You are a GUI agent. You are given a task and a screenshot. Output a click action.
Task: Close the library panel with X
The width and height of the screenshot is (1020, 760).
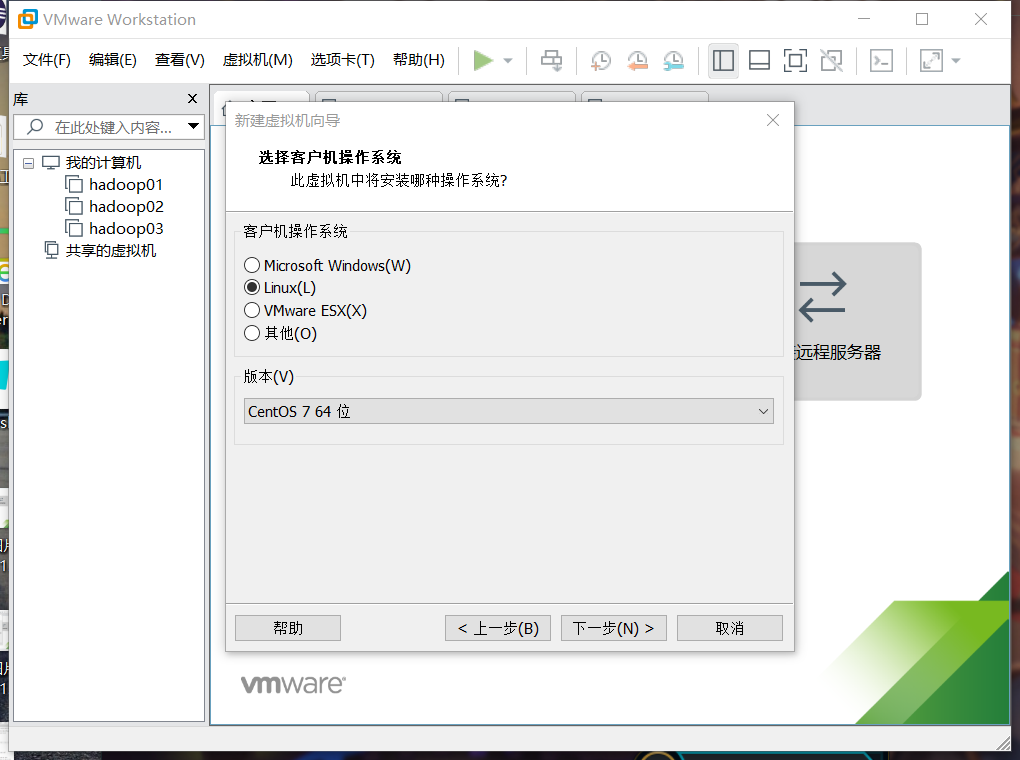(192, 98)
